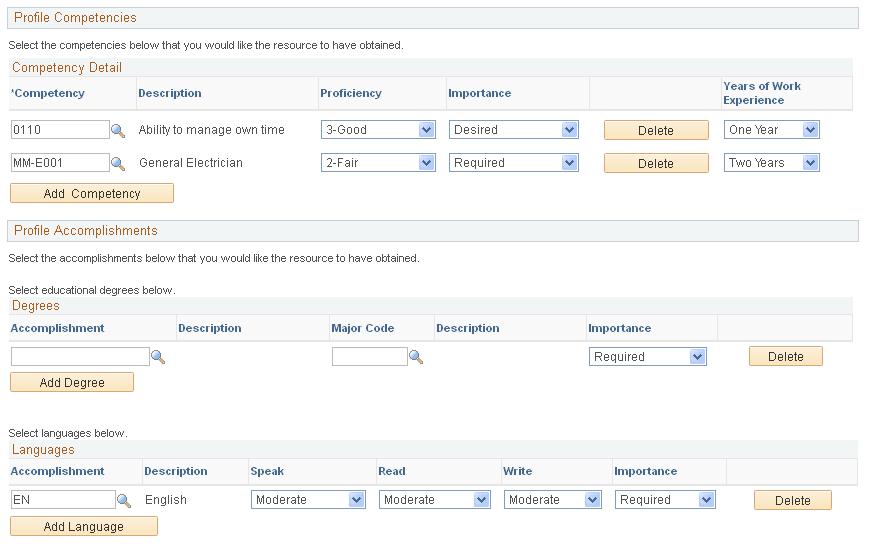Open 2-Fair proficiency dropdown
The height and width of the screenshot is (552, 880).
click(378, 163)
